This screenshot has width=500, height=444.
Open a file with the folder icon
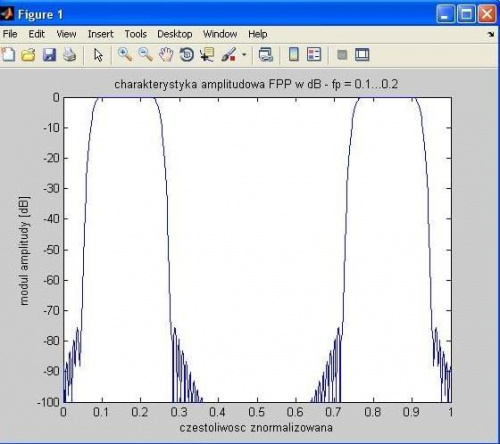(x=29, y=55)
